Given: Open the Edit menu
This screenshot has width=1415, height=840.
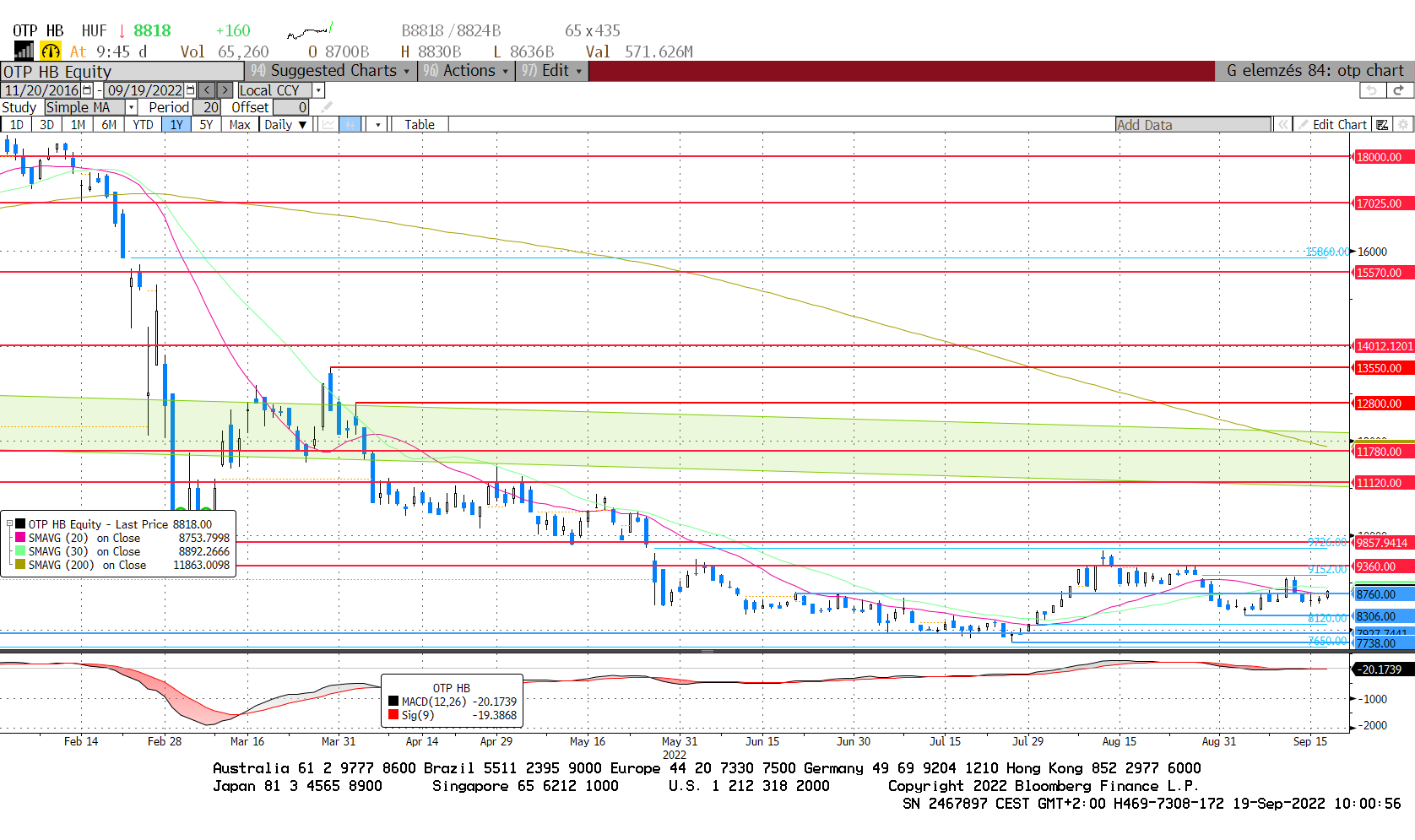Looking at the screenshot, I should tap(552, 71).
